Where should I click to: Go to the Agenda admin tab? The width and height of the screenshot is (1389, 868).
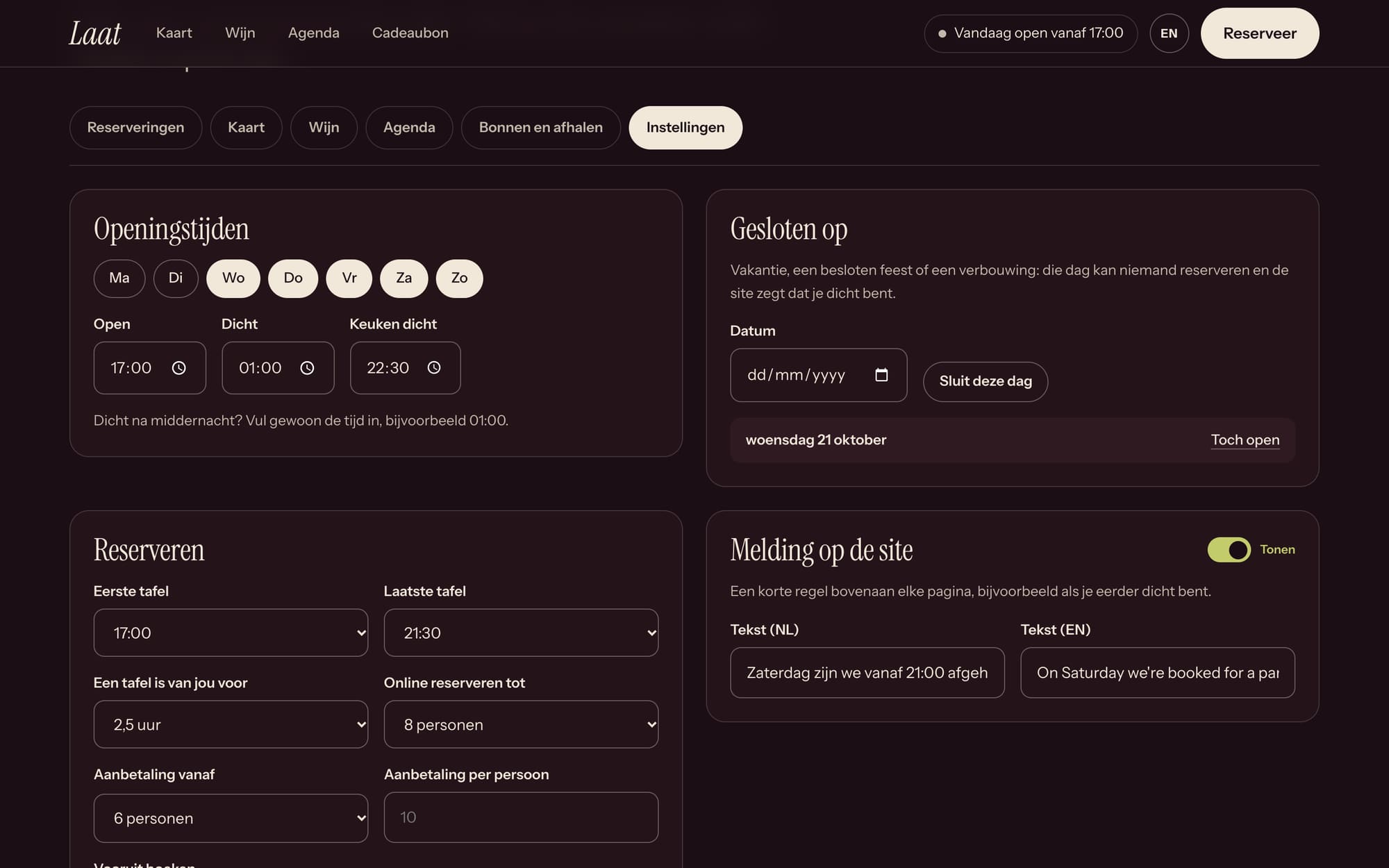click(x=410, y=128)
